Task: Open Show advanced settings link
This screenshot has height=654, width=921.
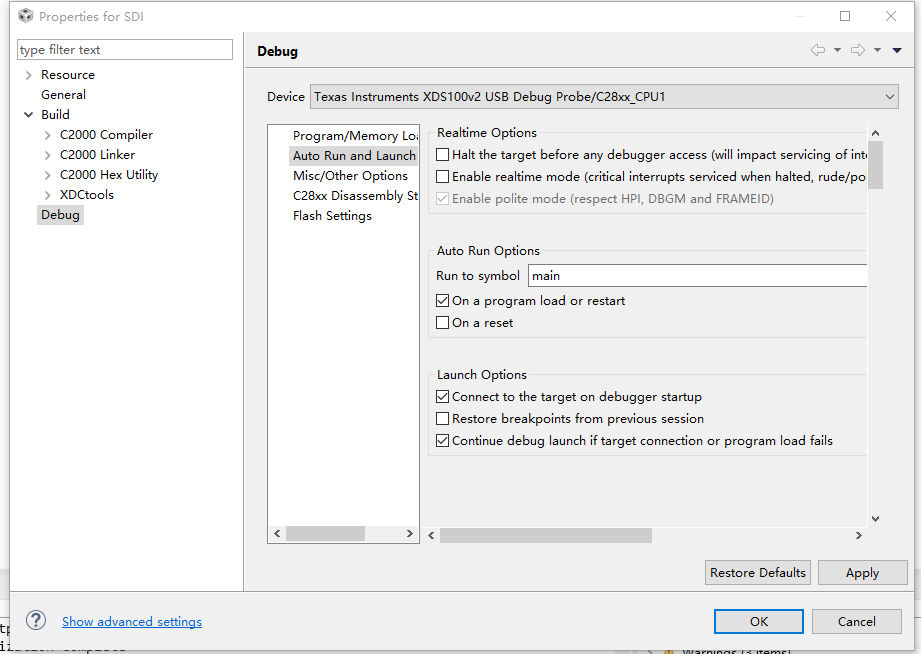Action: coord(132,622)
